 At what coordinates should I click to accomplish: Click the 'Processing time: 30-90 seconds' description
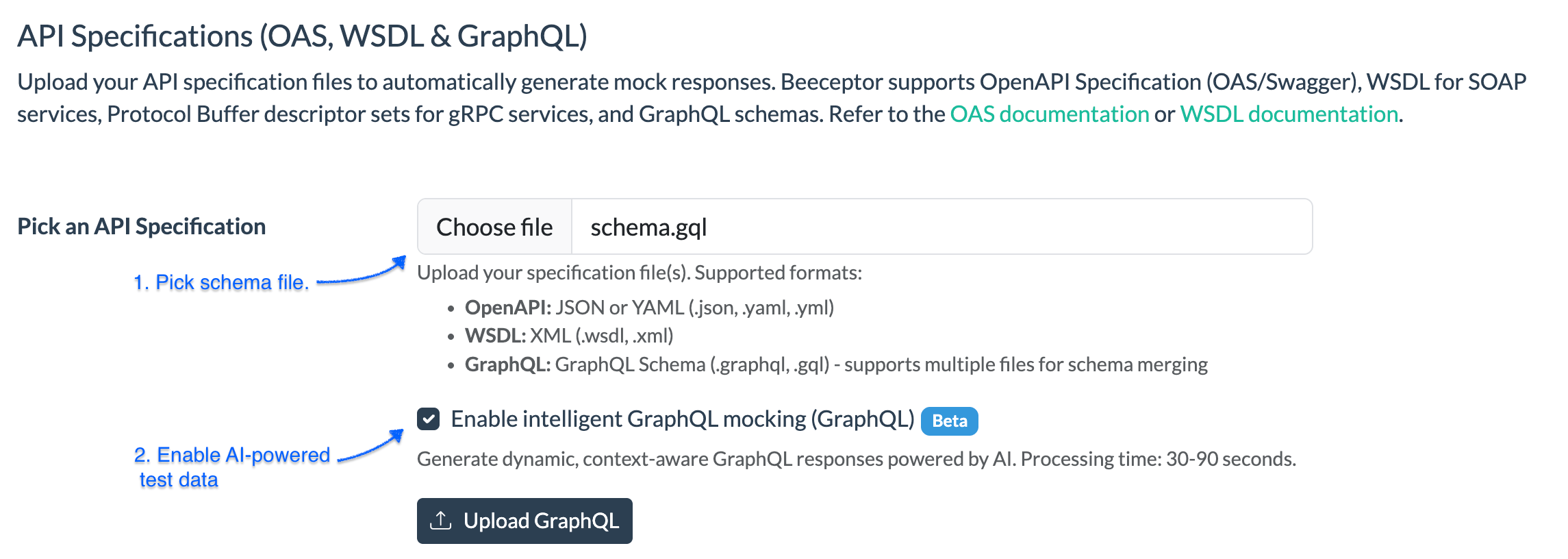pos(856,459)
